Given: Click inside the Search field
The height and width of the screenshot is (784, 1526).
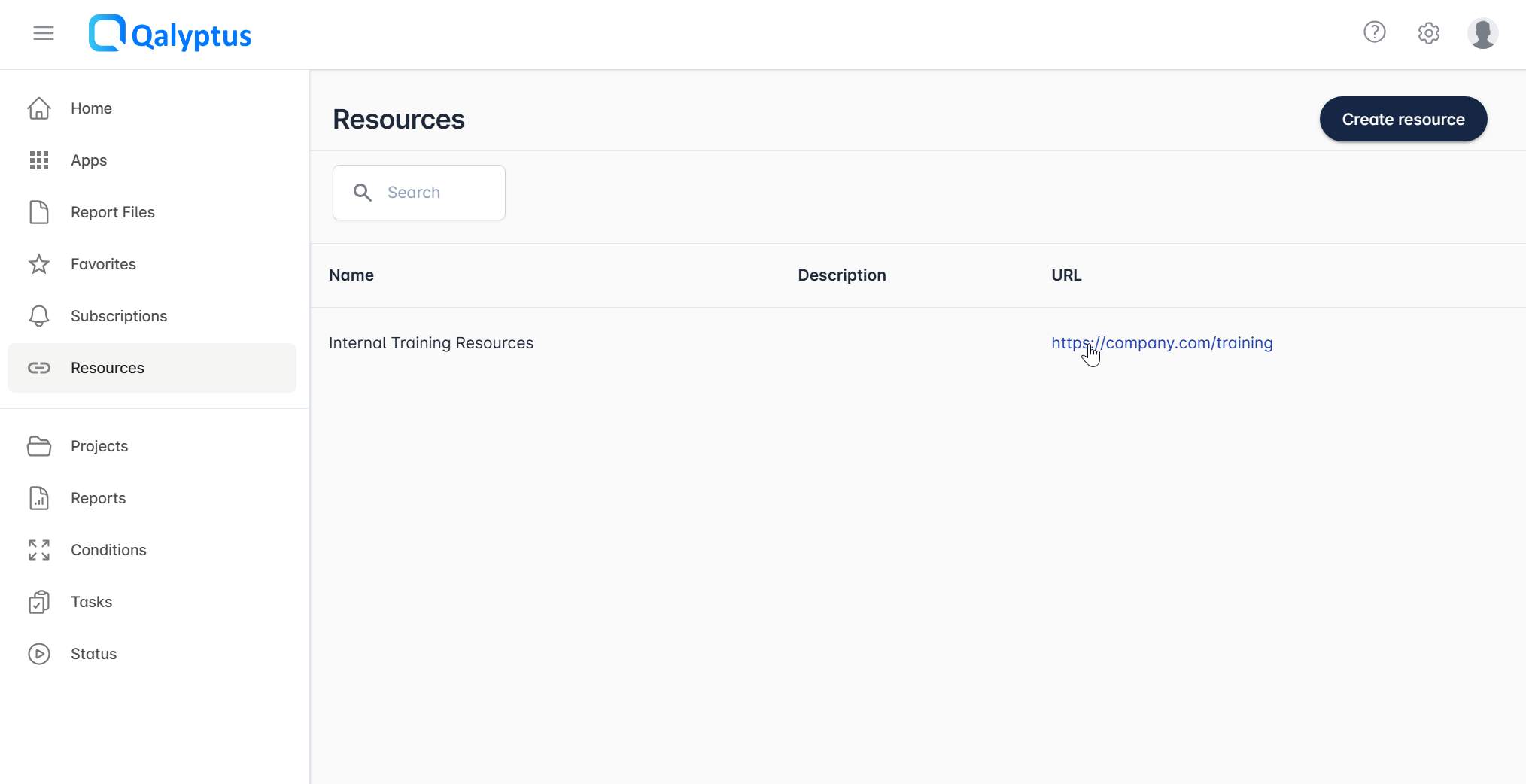Looking at the screenshot, I should [418, 192].
